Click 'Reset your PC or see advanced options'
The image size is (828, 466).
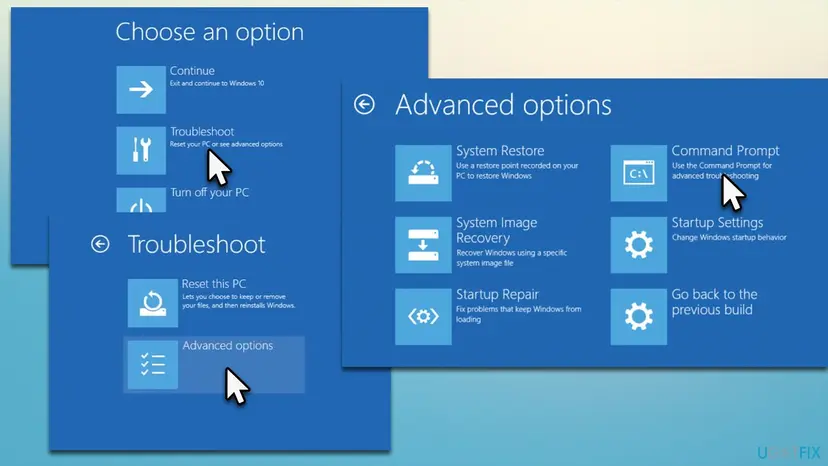pos(226,144)
